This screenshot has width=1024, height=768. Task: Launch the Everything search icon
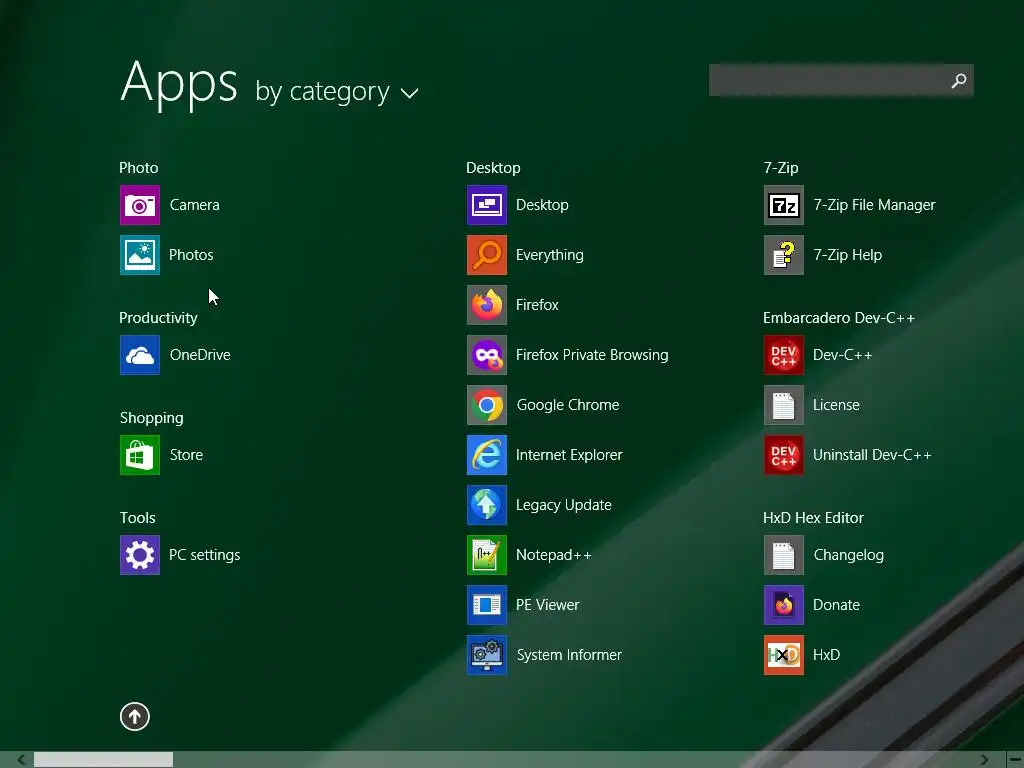point(487,255)
